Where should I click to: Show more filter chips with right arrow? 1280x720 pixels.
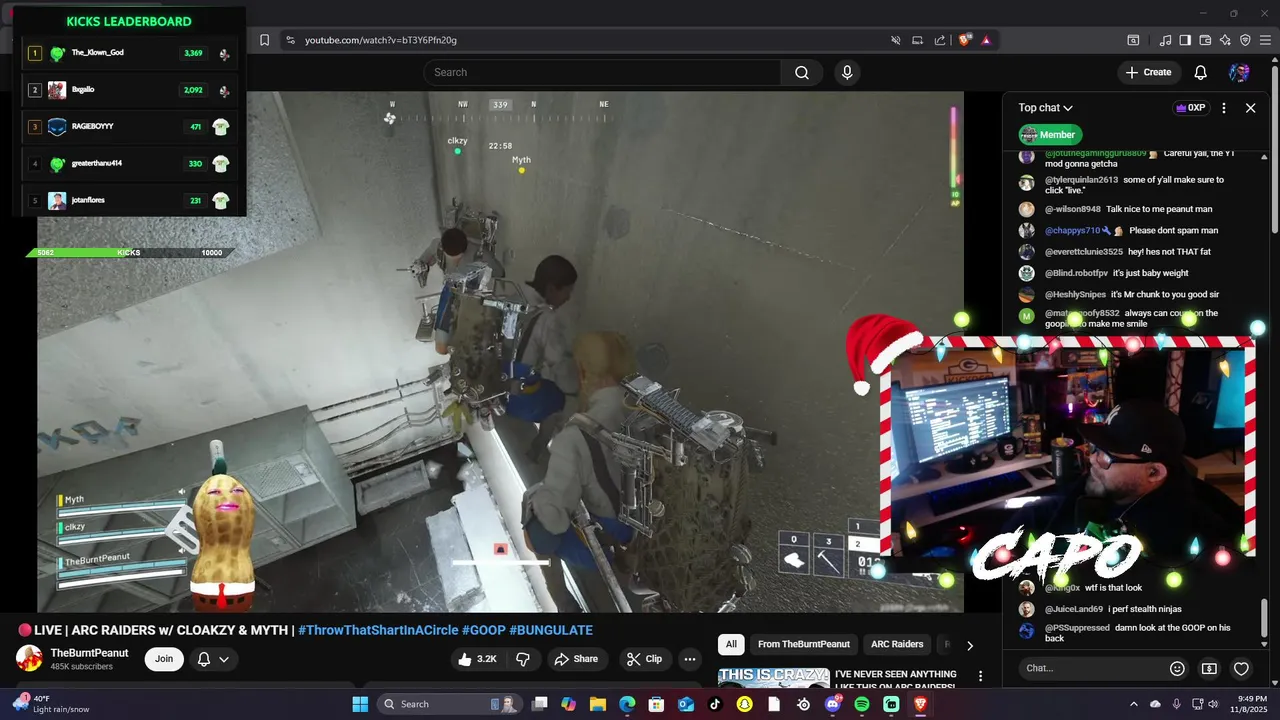[969, 645]
